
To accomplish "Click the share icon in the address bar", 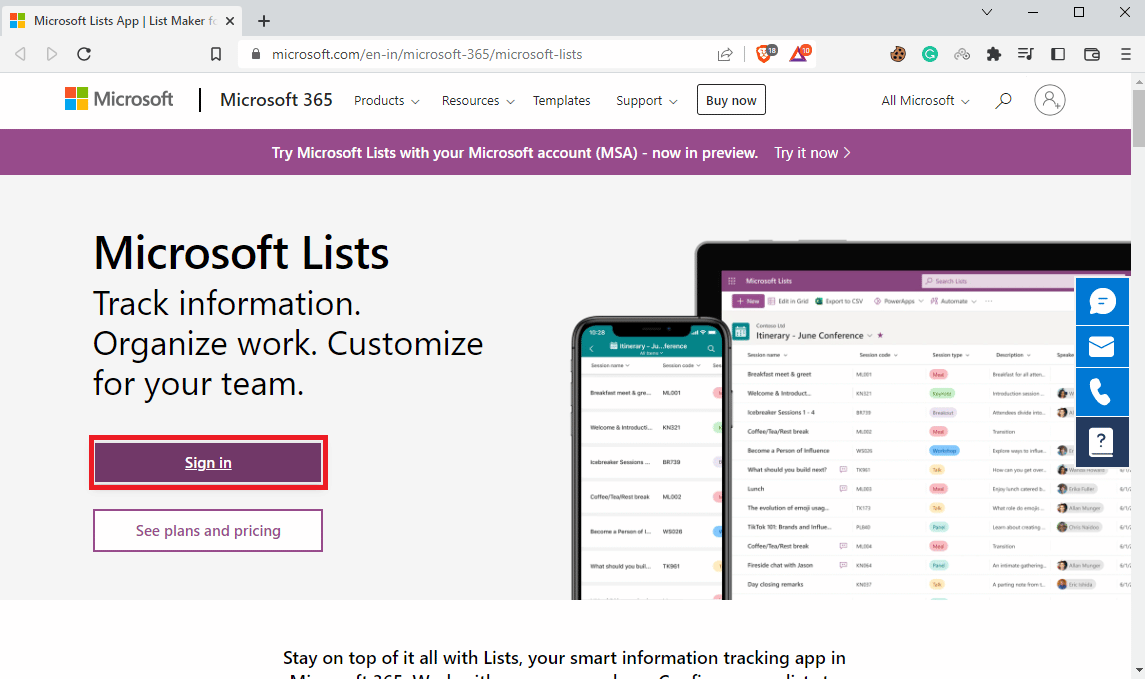I will point(724,54).
